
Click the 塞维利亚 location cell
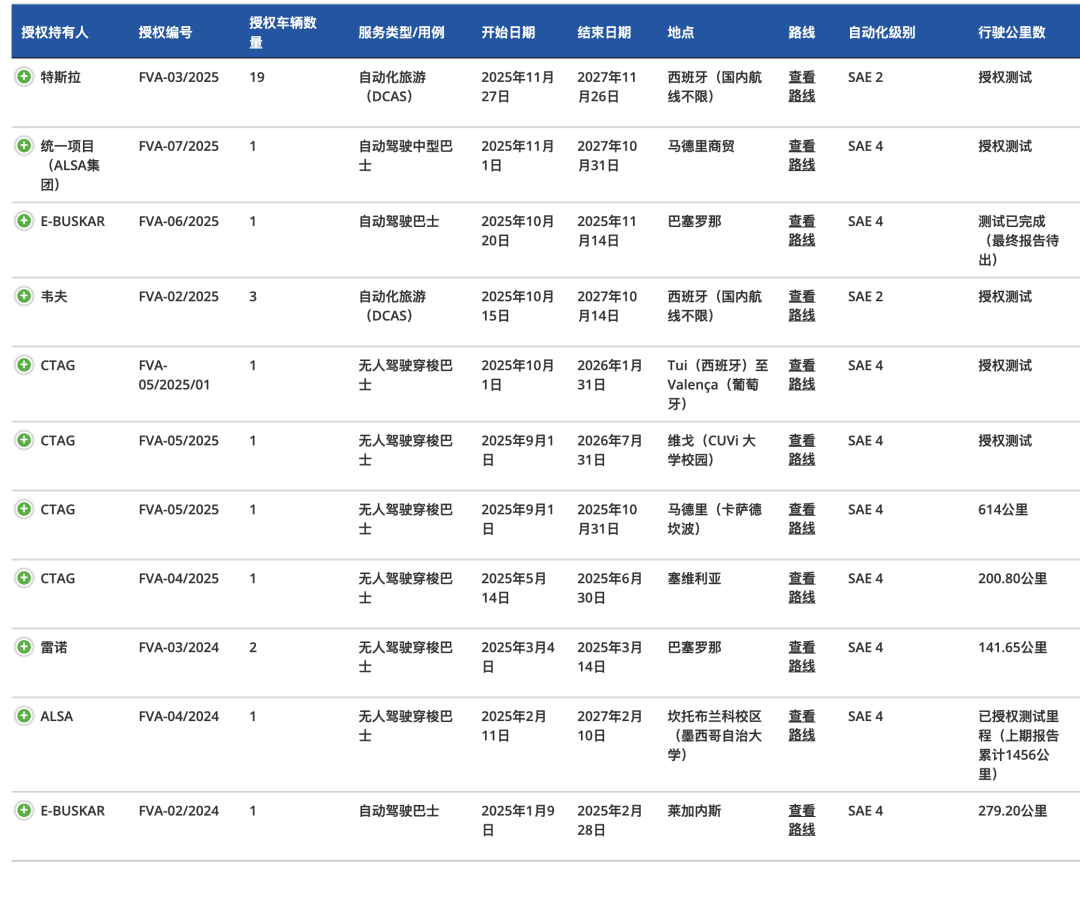tap(694, 578)
